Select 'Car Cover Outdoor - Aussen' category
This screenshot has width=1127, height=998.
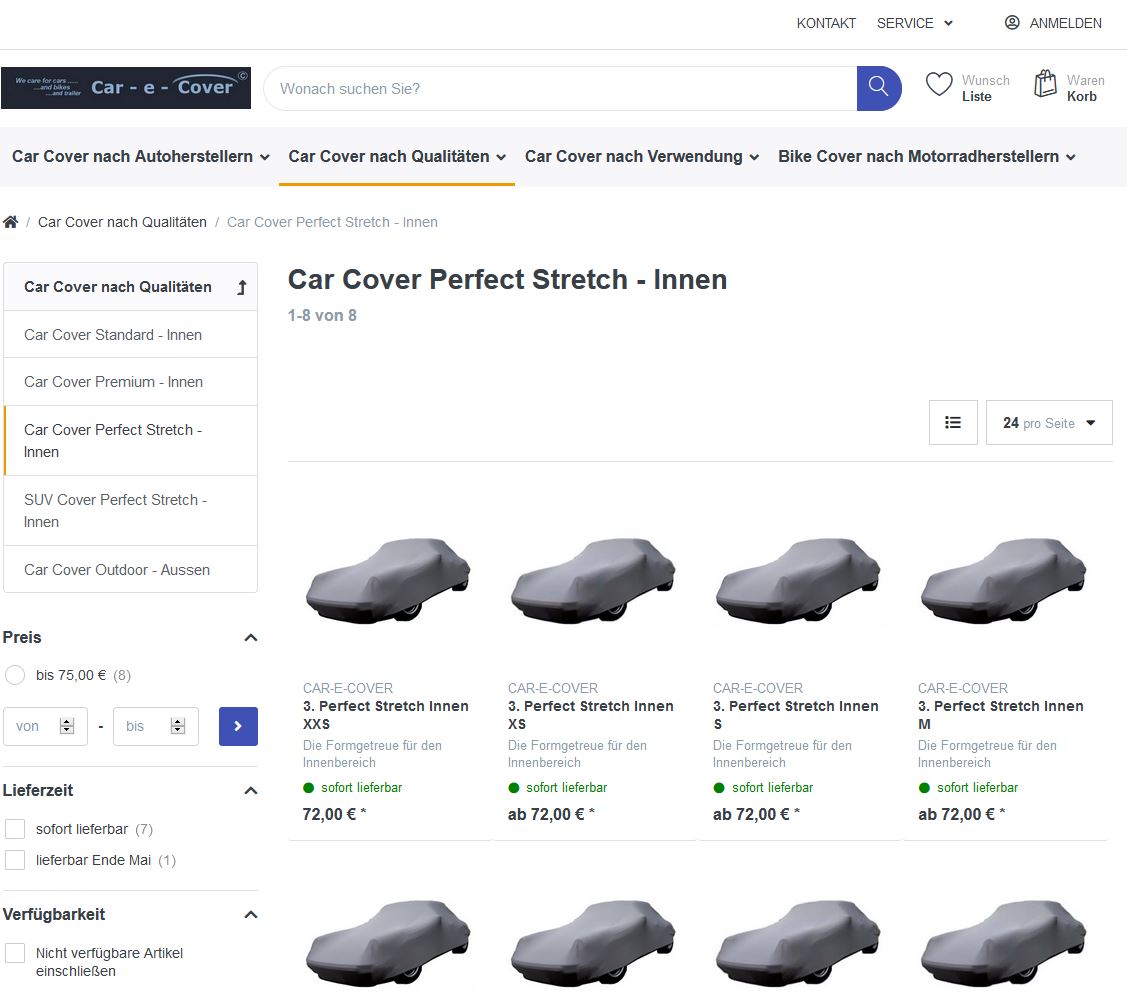pos(131,570)
